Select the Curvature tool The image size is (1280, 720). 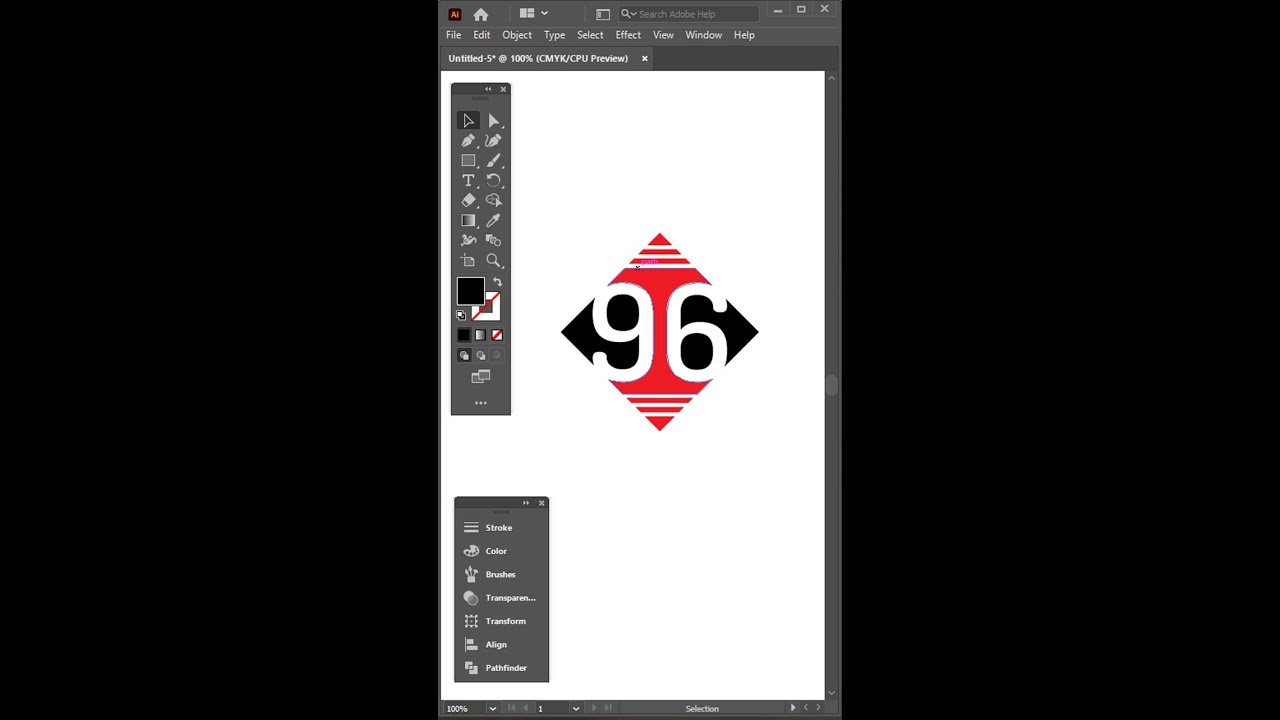click(x=494, y=141)
